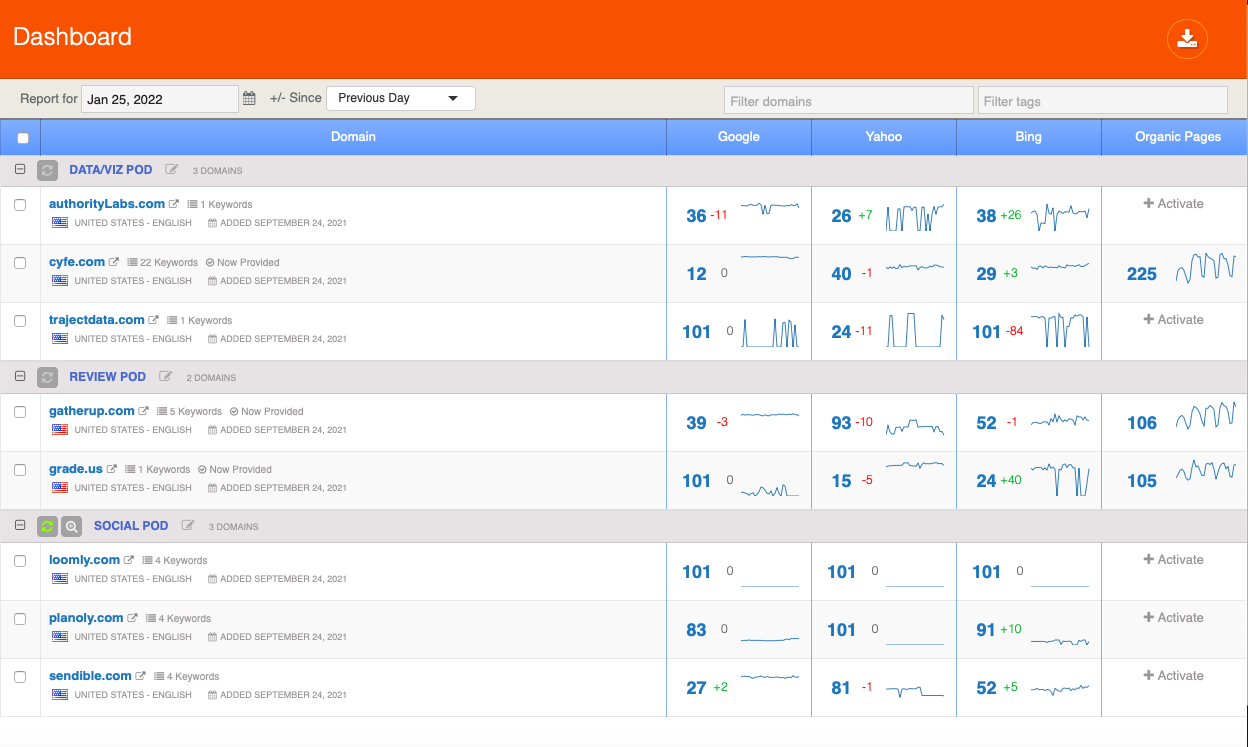Collapse the DATA/VIZ POD group
This screenshot has height=747, width=1248.
click(x=20, y=170)
